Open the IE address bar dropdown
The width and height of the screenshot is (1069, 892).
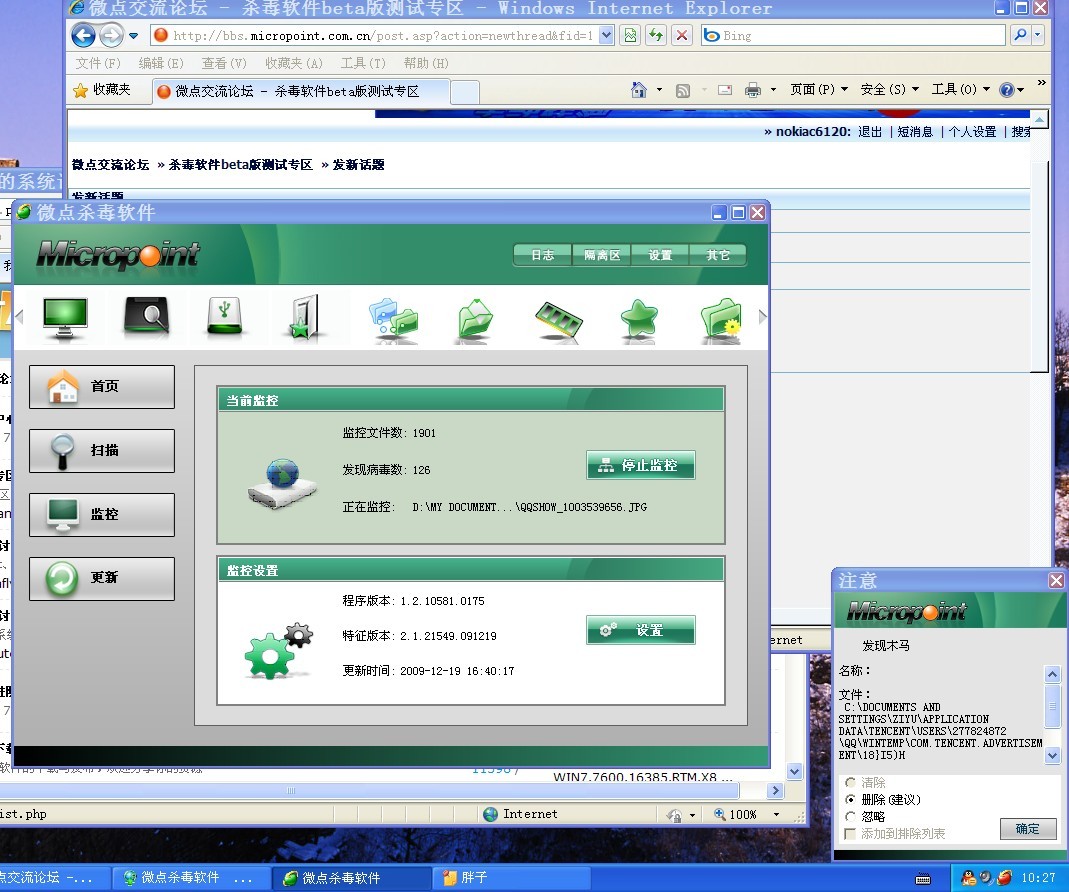pyautogui.click(x=606, y=35)
